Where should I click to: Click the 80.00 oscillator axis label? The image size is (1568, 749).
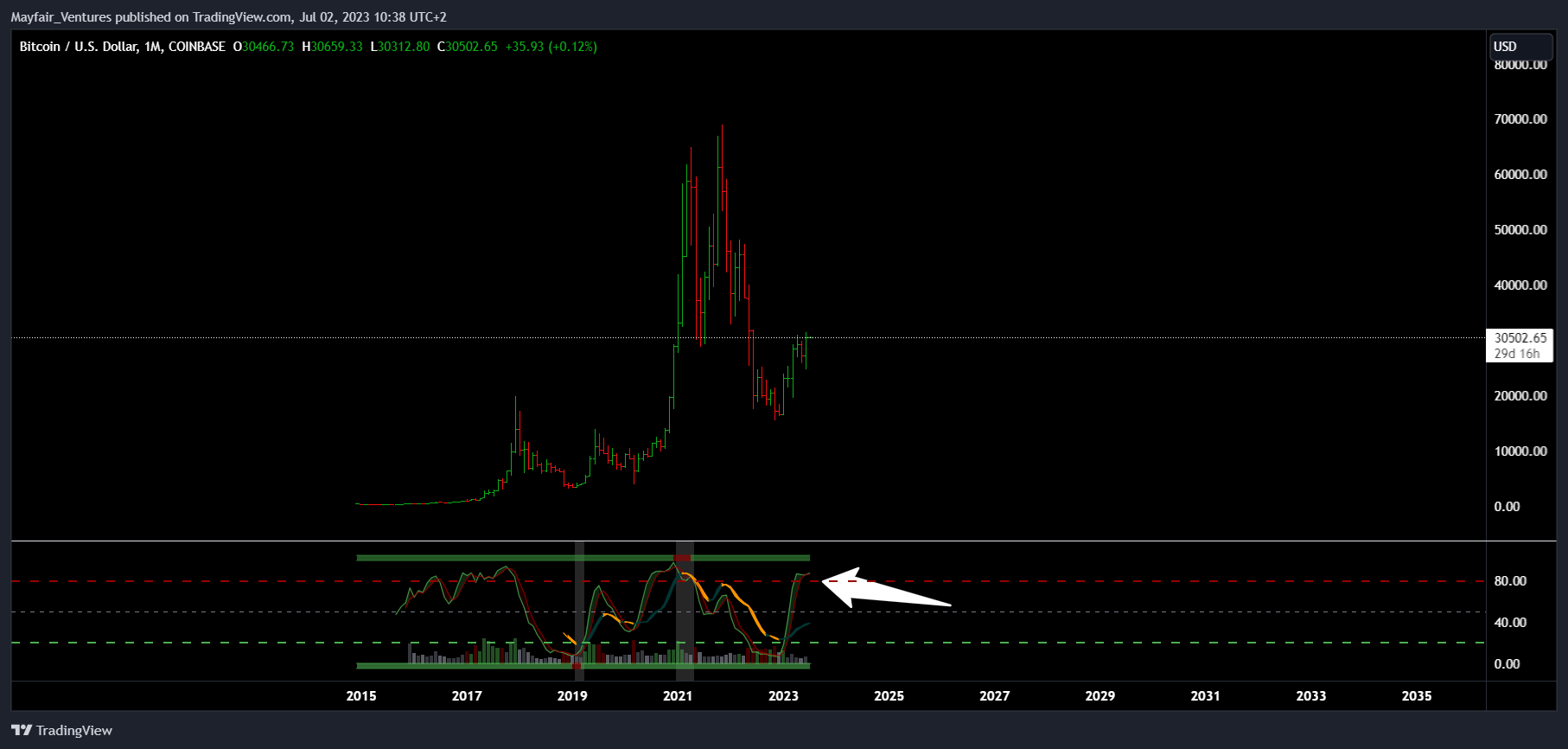point(1510,581)
